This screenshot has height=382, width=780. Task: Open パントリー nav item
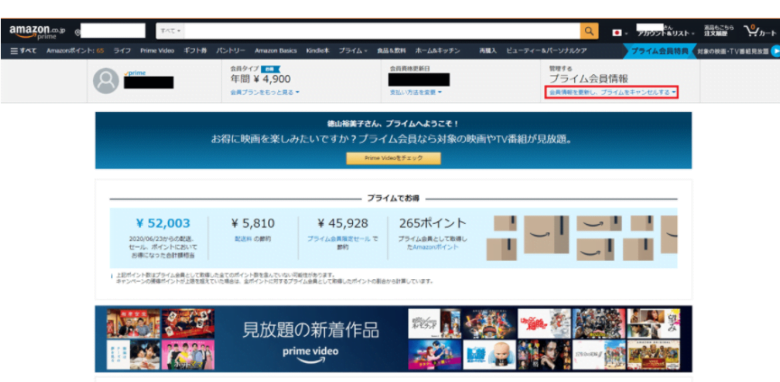(231, 51)
